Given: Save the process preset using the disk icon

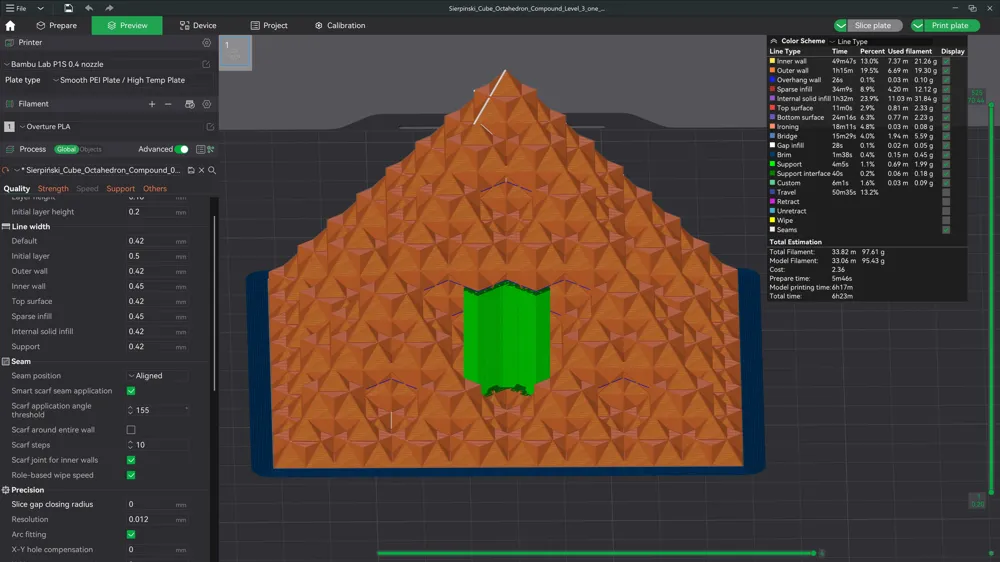Looking at the screenshot, I should (x=190, y=171).
